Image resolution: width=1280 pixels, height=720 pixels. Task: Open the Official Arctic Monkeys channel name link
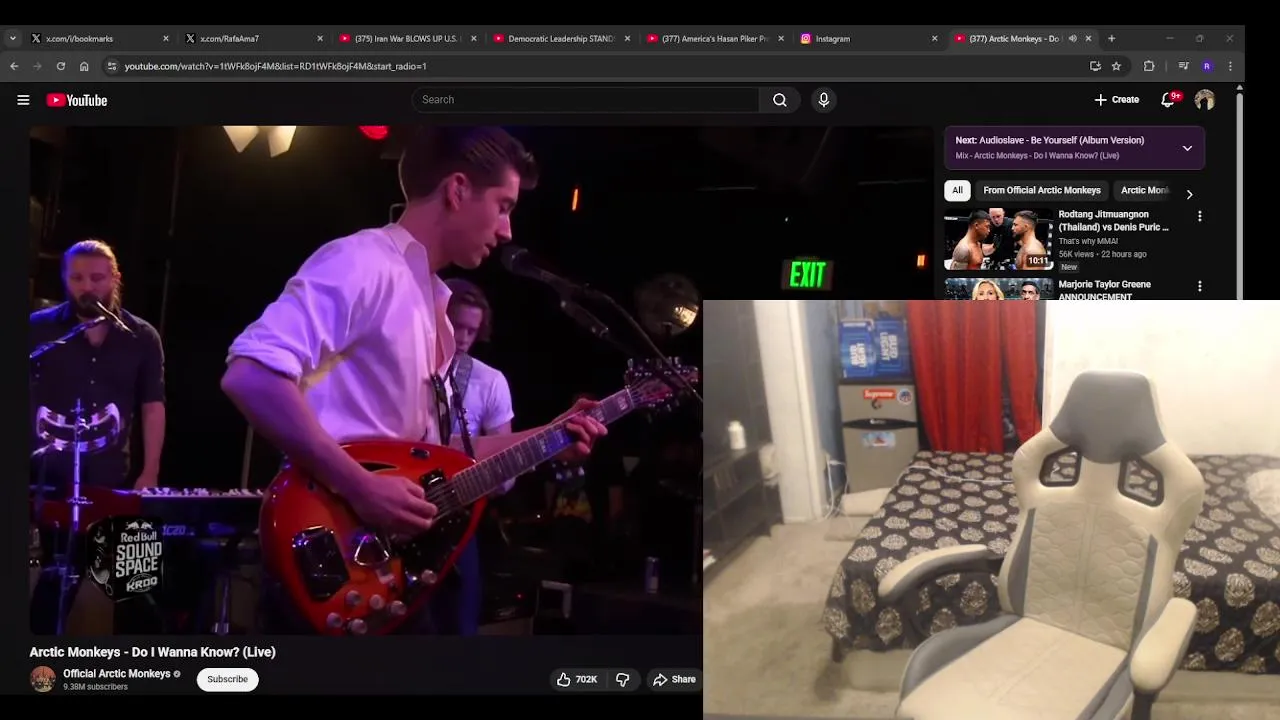(x=117, y=674)
